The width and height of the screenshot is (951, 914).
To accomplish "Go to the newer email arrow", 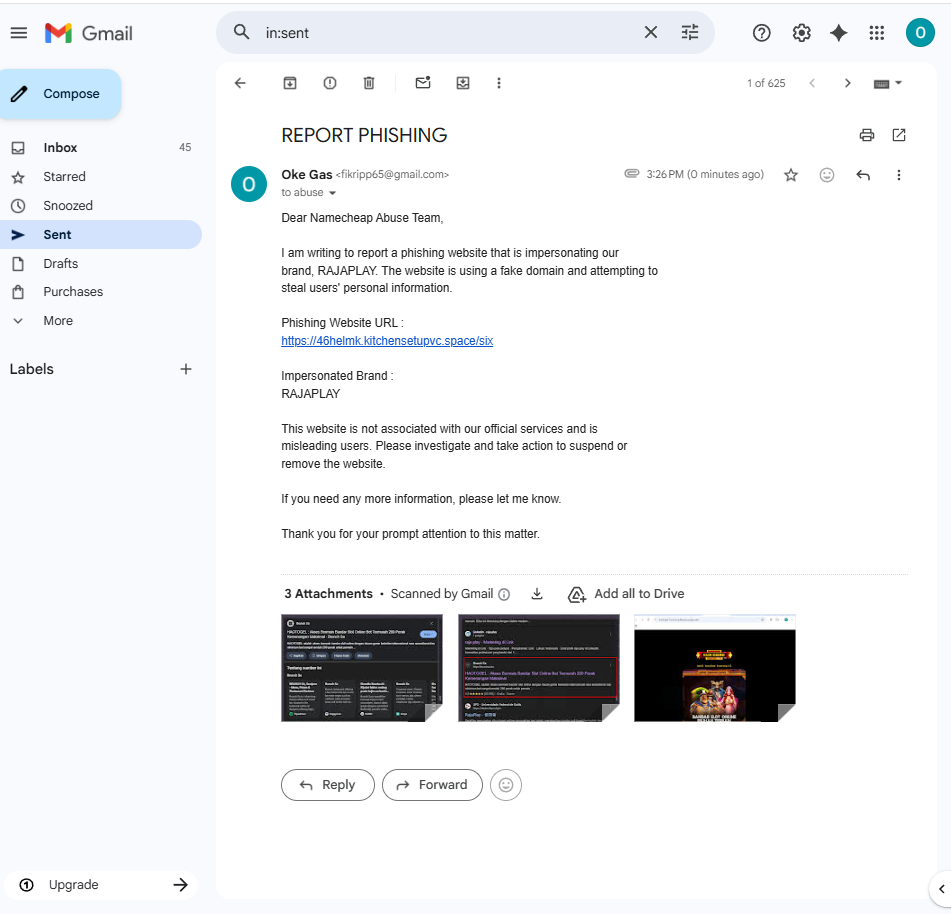I will point(812,83).
